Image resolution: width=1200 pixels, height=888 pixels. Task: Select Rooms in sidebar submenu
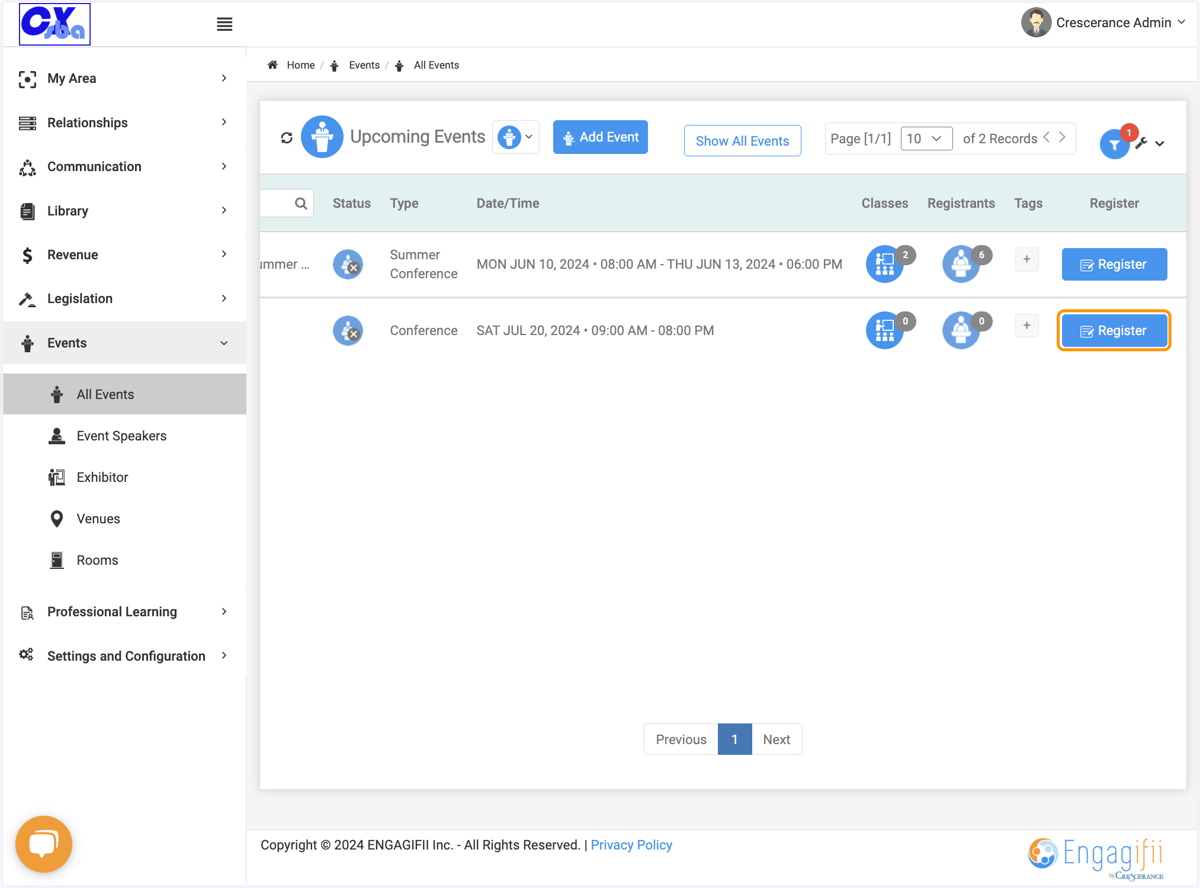[124, 560]
